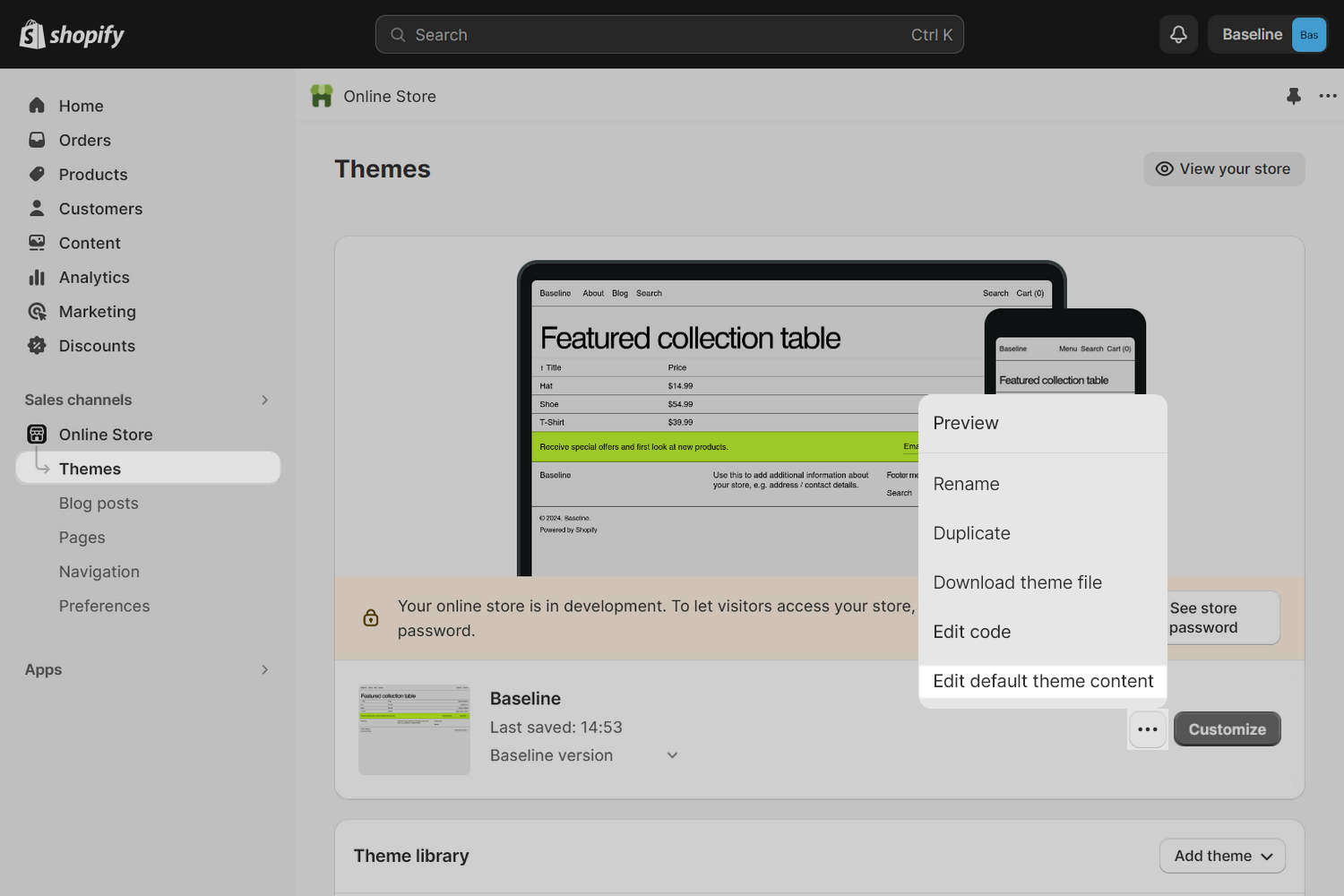Click the Marketing megaphone icon
This screenshot has width=1344, height=896.
point(37,311)
